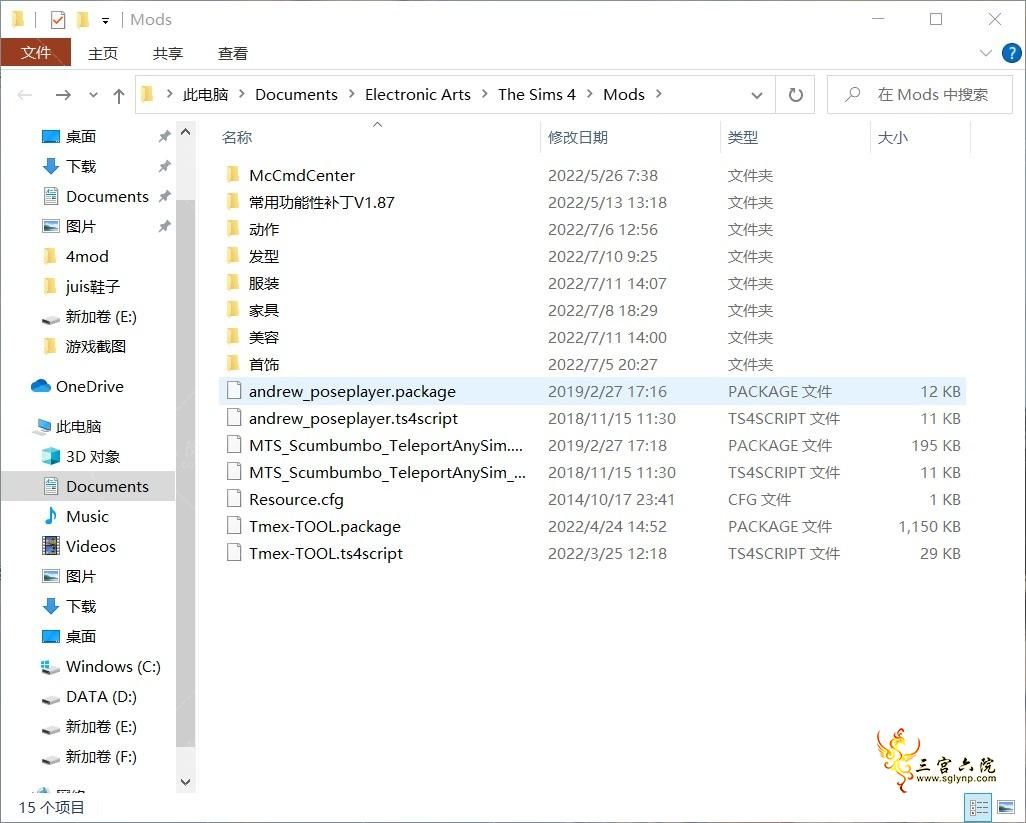Click the new folder icon in title bar
This screenshot has height=823, width=1026.
[83, 20]
